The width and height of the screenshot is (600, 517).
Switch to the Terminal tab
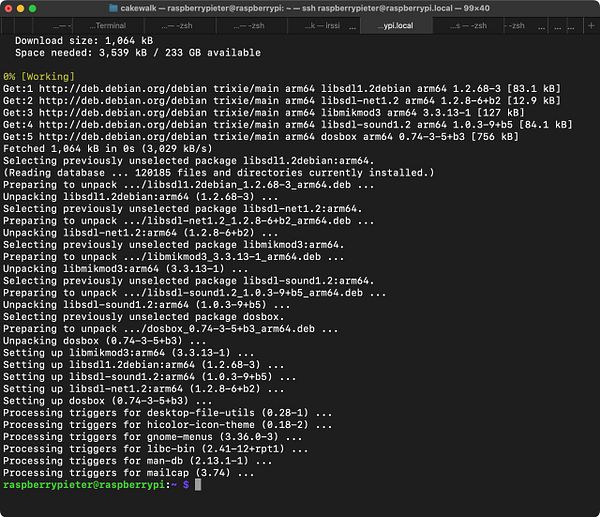click(108, 26)
